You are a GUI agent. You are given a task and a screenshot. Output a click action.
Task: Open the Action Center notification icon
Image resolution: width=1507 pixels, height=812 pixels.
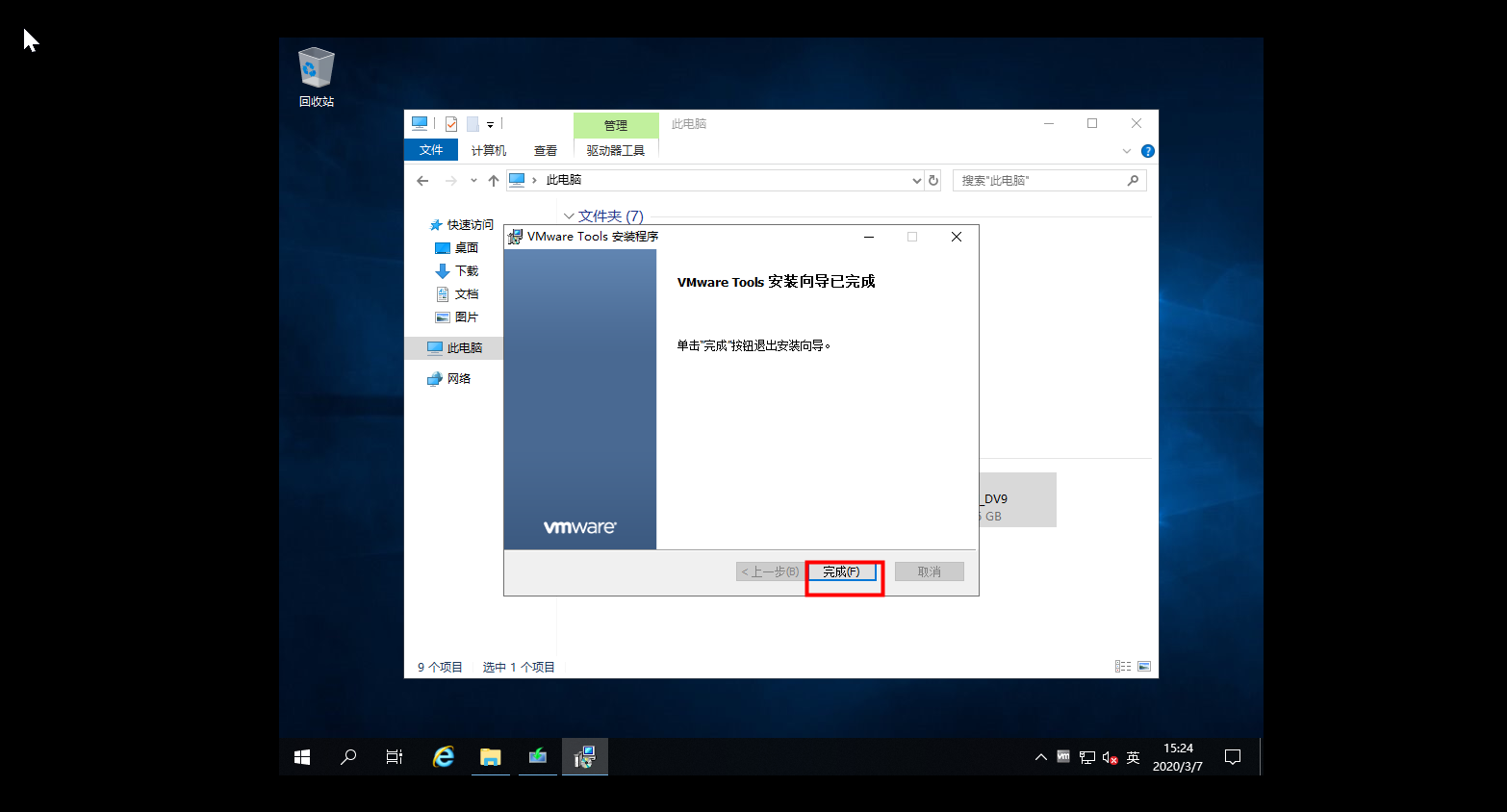point(1233,757)
